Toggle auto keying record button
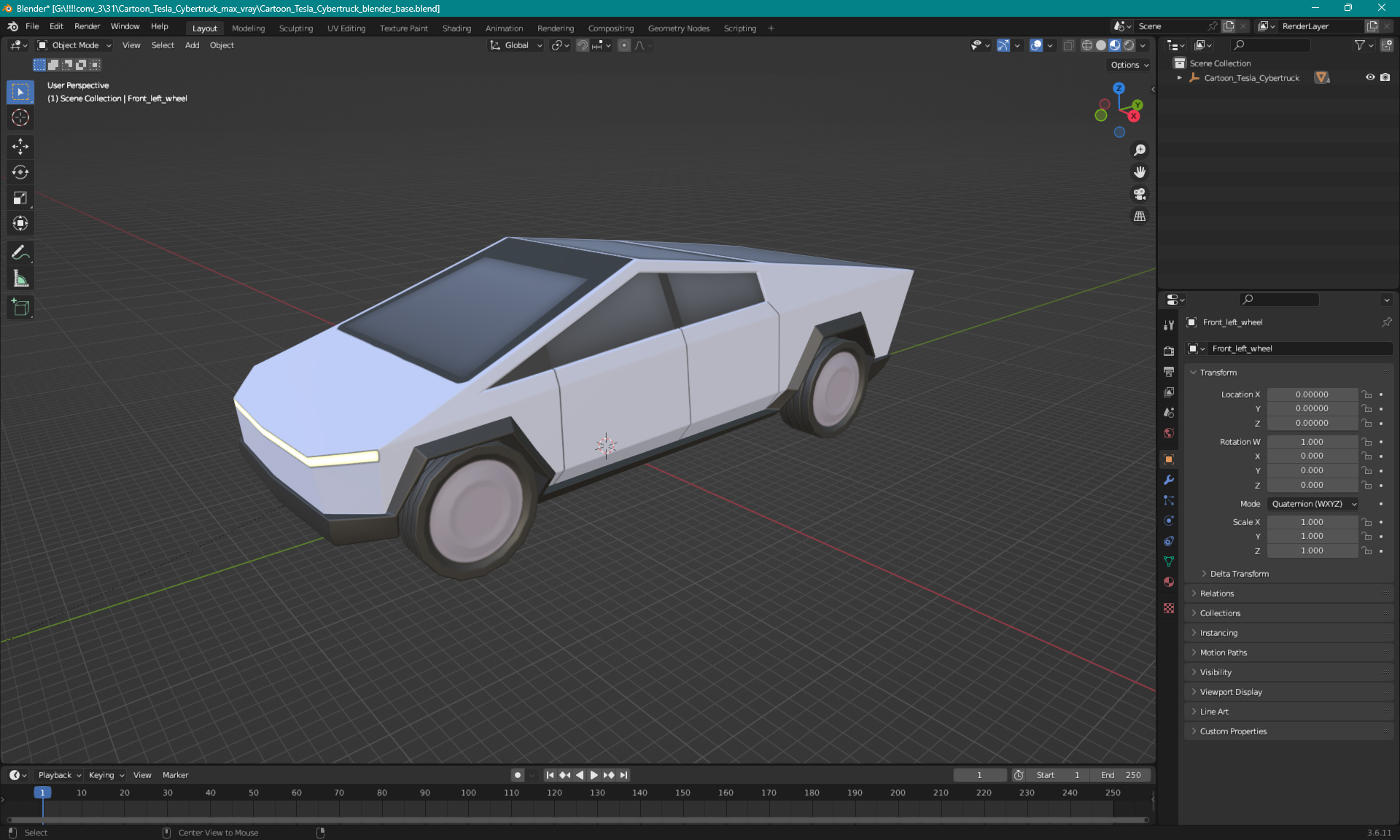This screenshot has width=1400, height=840. point(517,775)
